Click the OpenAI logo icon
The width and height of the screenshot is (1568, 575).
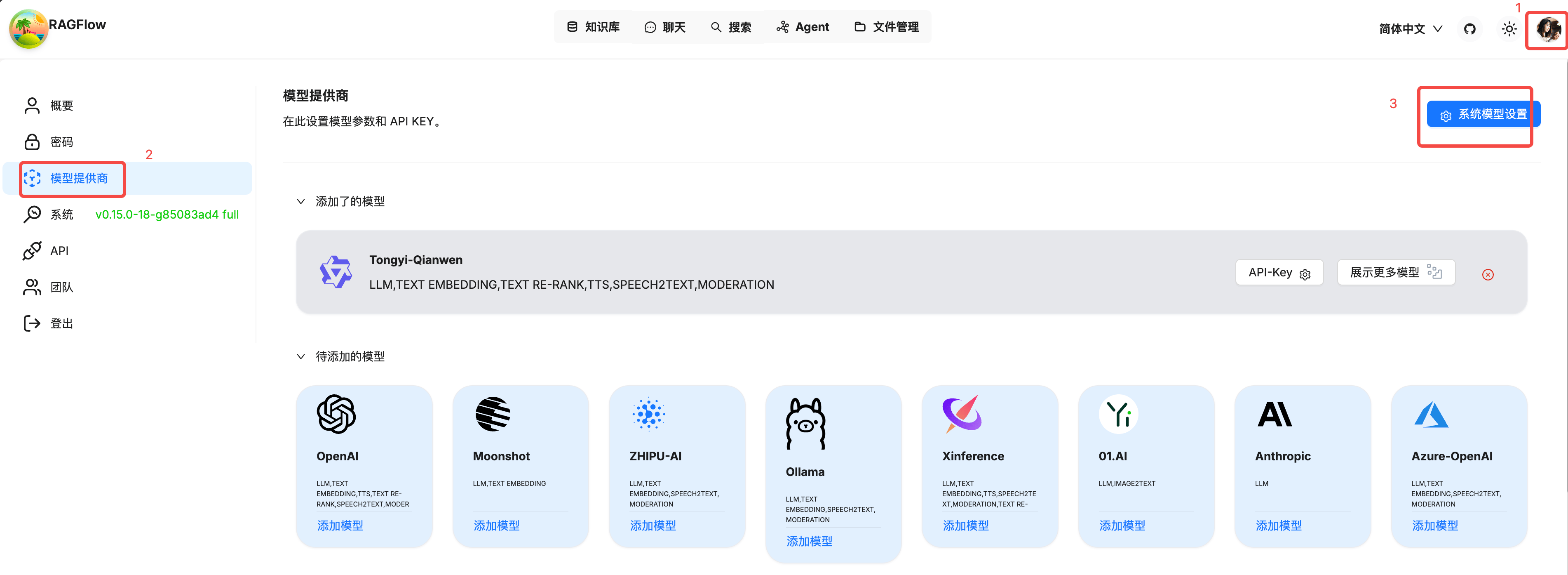coord(336,414)
